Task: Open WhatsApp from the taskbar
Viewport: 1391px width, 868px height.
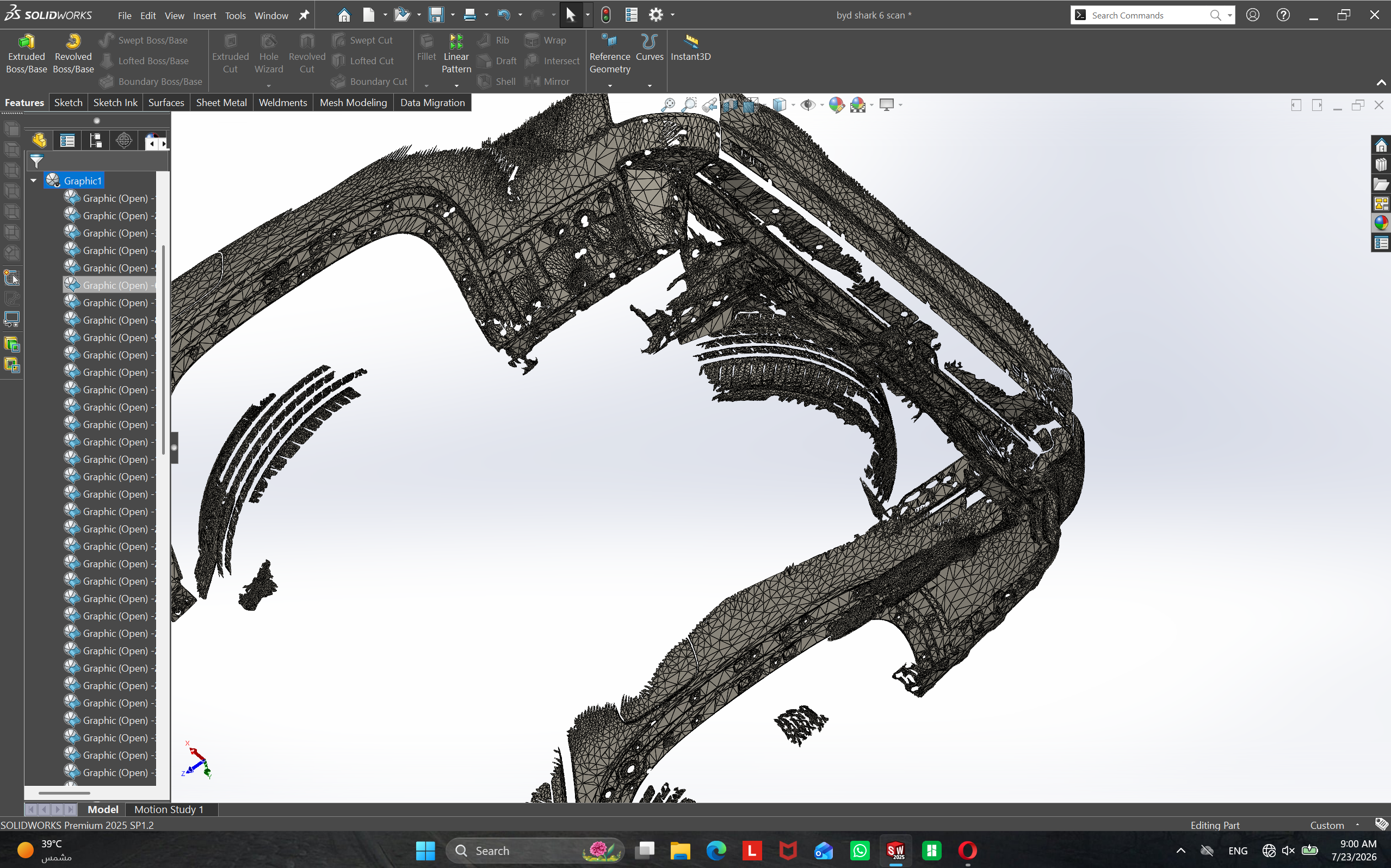Action: pyautogui.click(x=860, y=850)
